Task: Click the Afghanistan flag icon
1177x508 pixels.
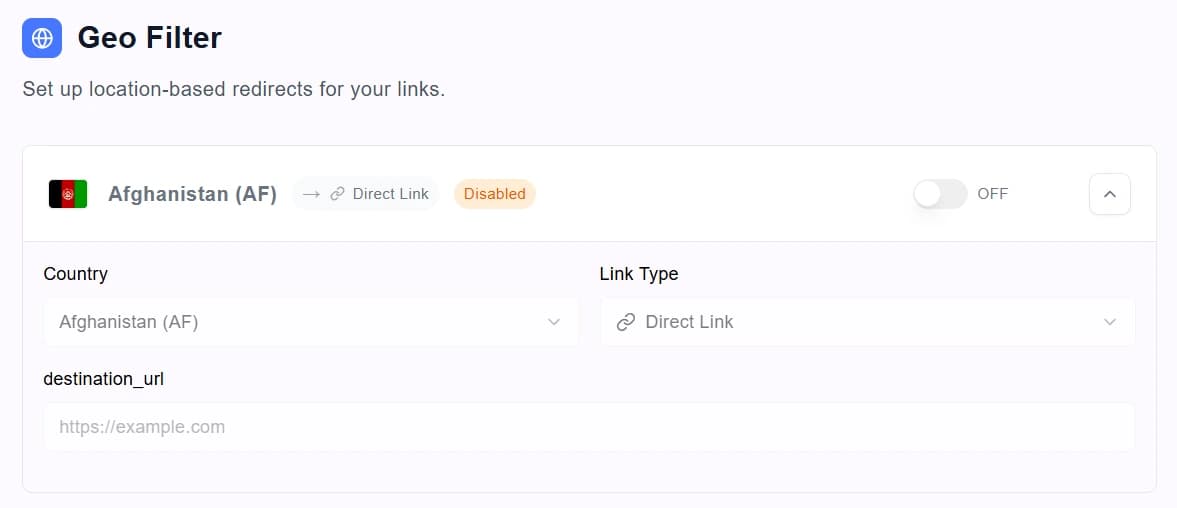Action: pos(68,194)
